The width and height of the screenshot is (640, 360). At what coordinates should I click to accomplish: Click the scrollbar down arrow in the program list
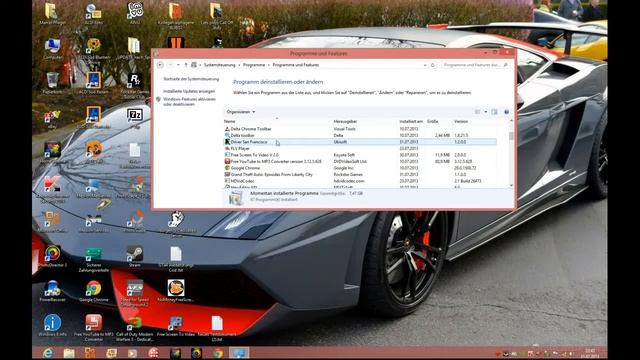coord(511,186)
